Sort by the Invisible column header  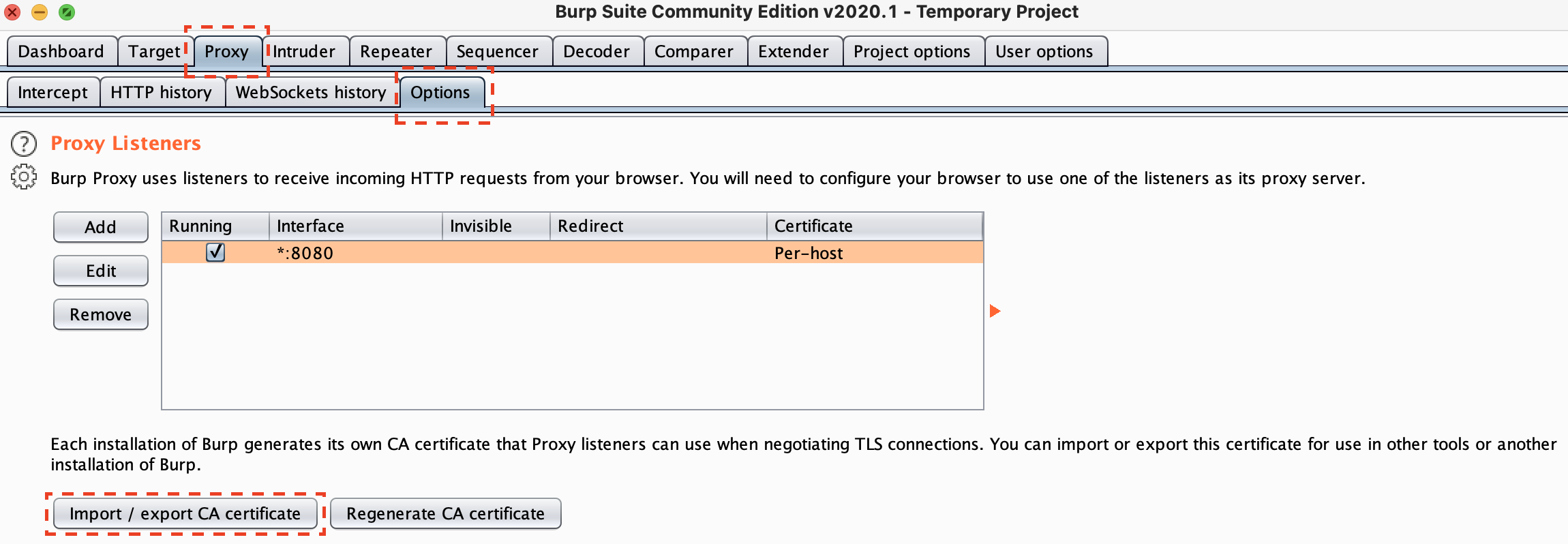coord(496,226)
